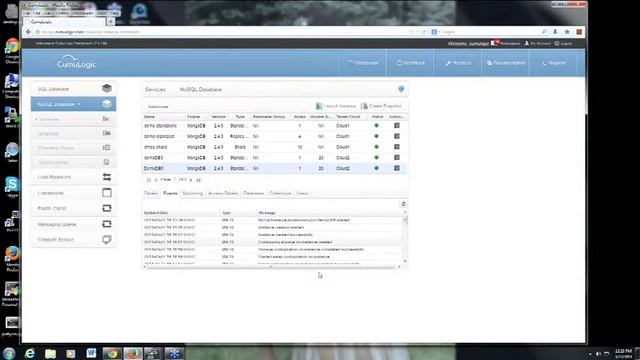Open Chrome from the taskbar

(112, 353)
